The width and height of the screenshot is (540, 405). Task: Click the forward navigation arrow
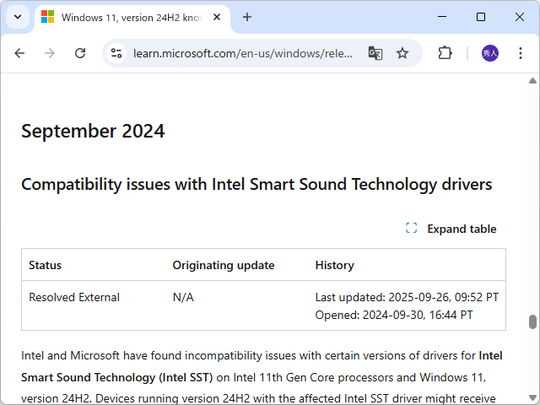coord(50,53)
